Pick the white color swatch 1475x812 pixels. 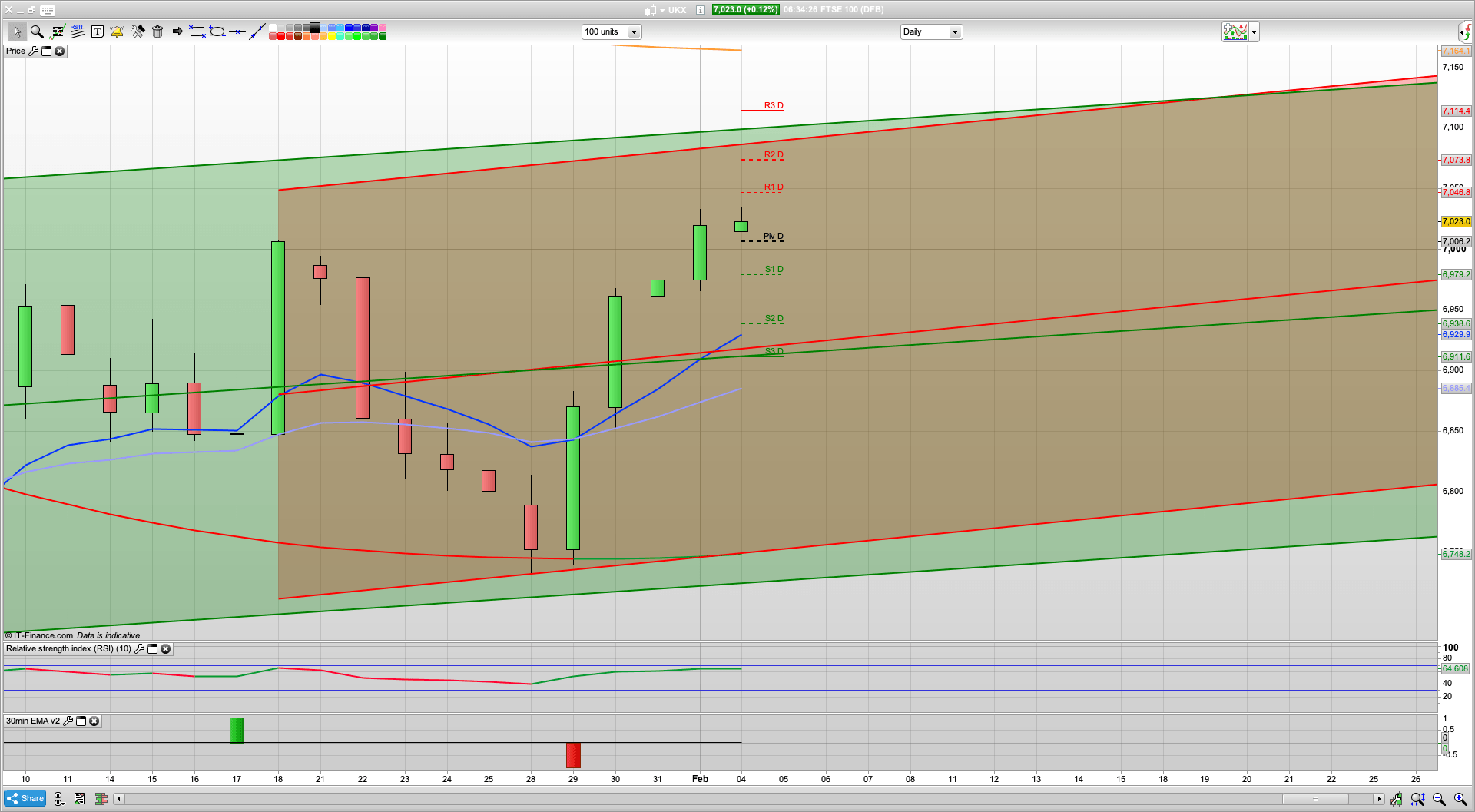click(273, 28)
